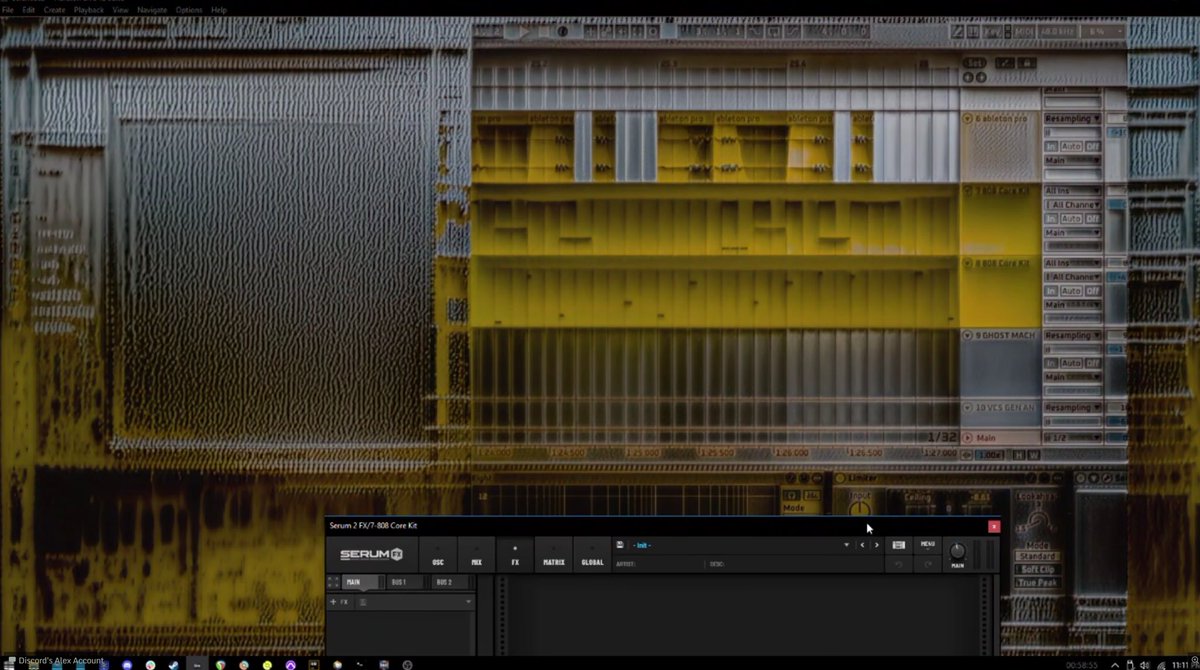
Task: Select Standard mode in the Limiter
Action: (x=1037, y=556)
